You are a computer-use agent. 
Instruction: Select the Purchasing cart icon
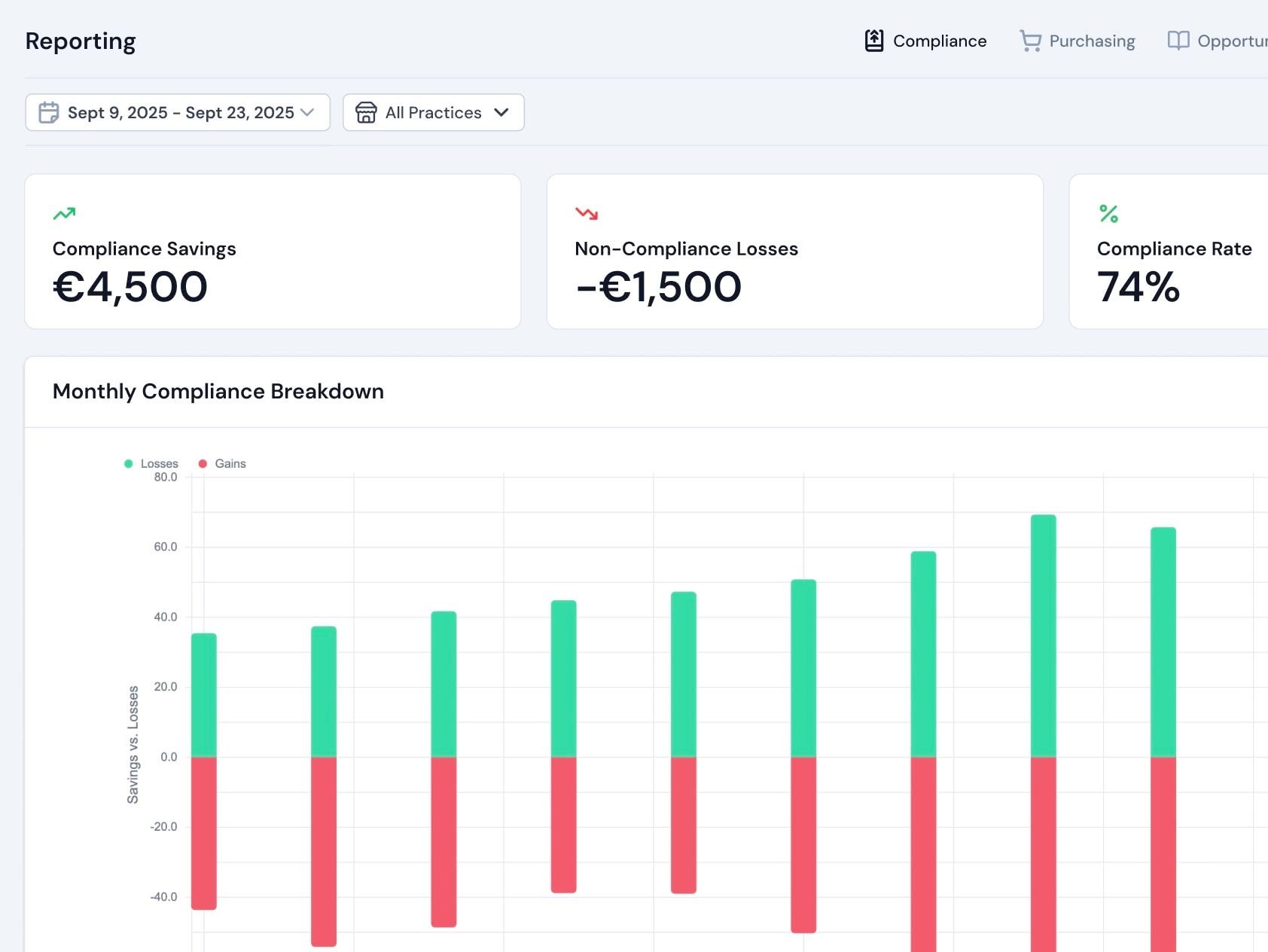(x=1029, y=41)
